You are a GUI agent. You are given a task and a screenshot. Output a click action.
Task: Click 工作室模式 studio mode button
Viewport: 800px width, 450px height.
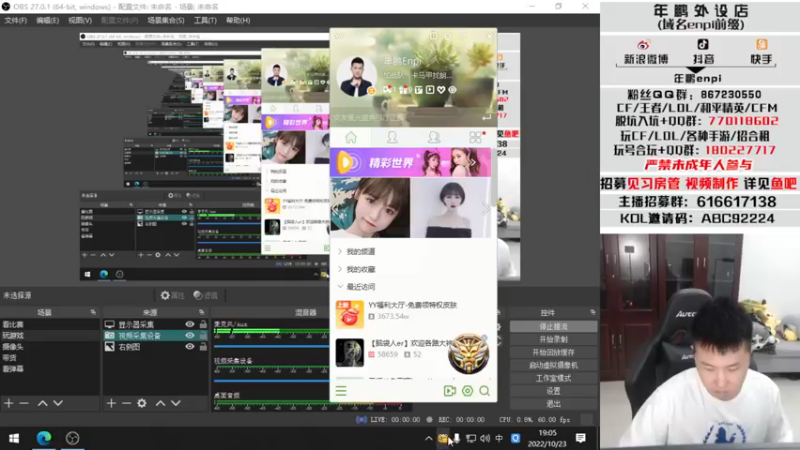553,378
